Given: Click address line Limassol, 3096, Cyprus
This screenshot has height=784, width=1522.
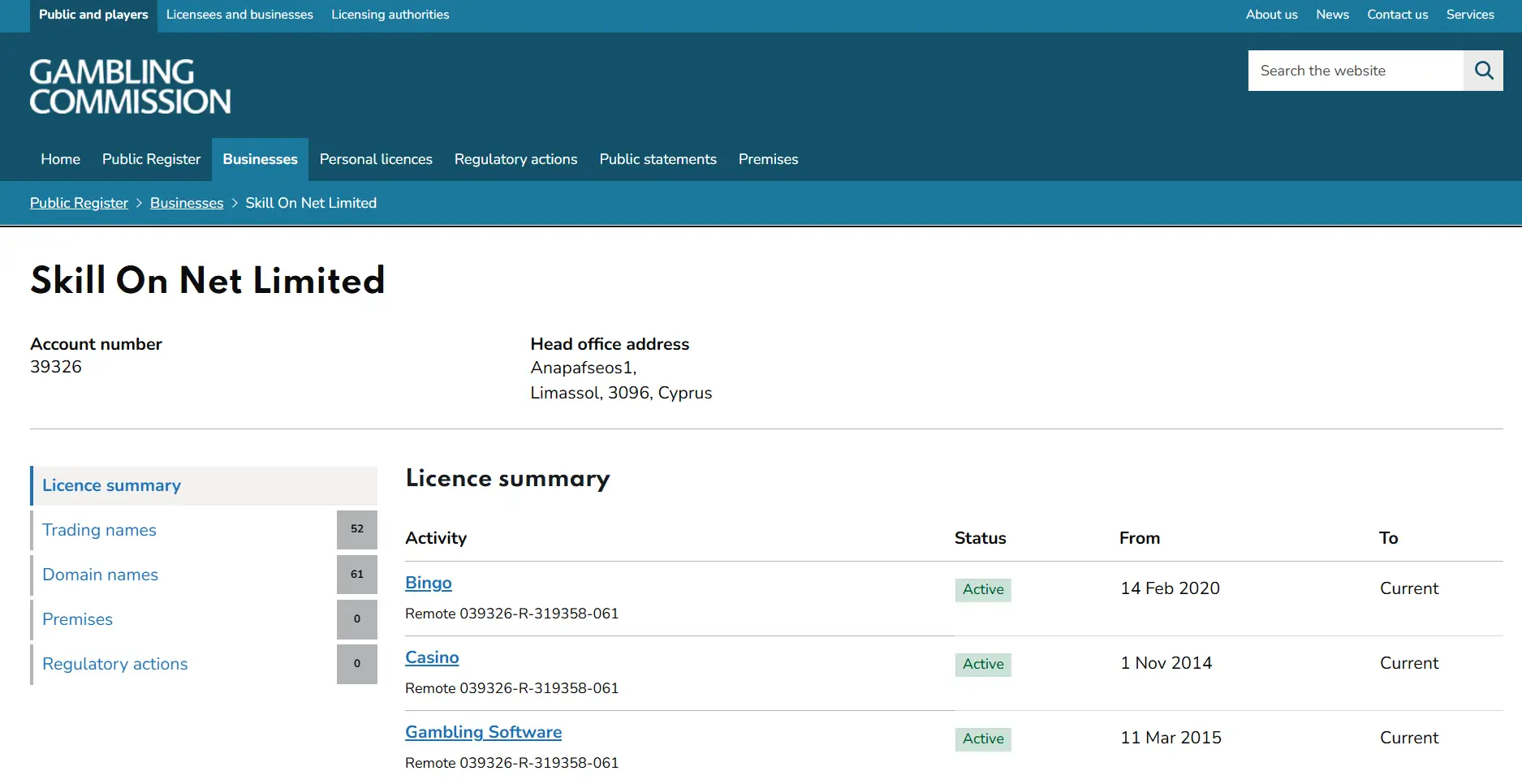Looking at the screenshot, I should click(x=621, y=393).
